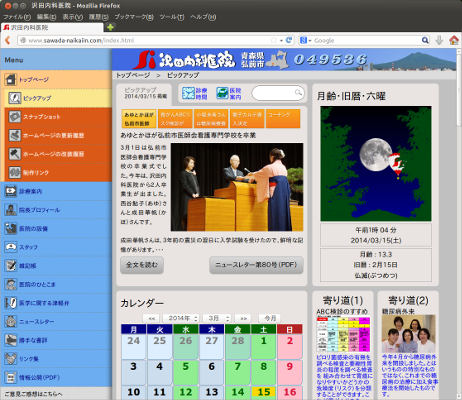Click the Firefox back arrow button
This screenshot has height=400, width=462.
8,40
